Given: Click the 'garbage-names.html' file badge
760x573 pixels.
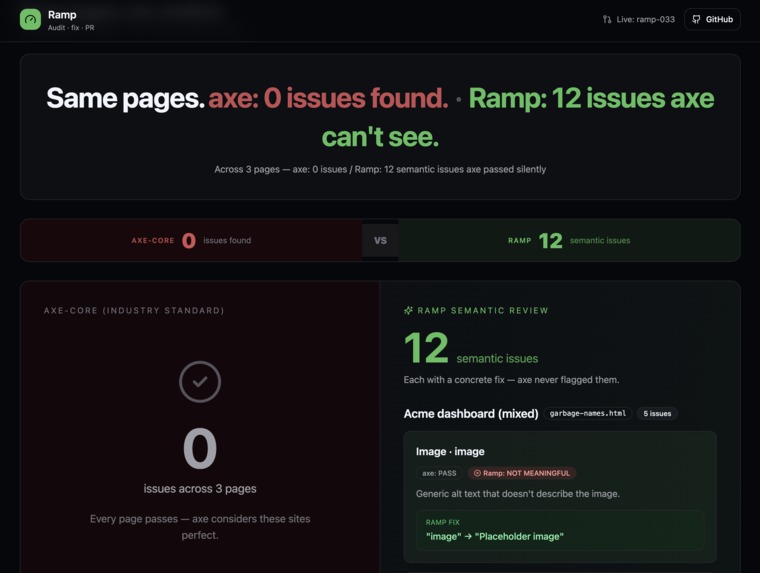Looking at the screenshot, I should tap(588, 414).
